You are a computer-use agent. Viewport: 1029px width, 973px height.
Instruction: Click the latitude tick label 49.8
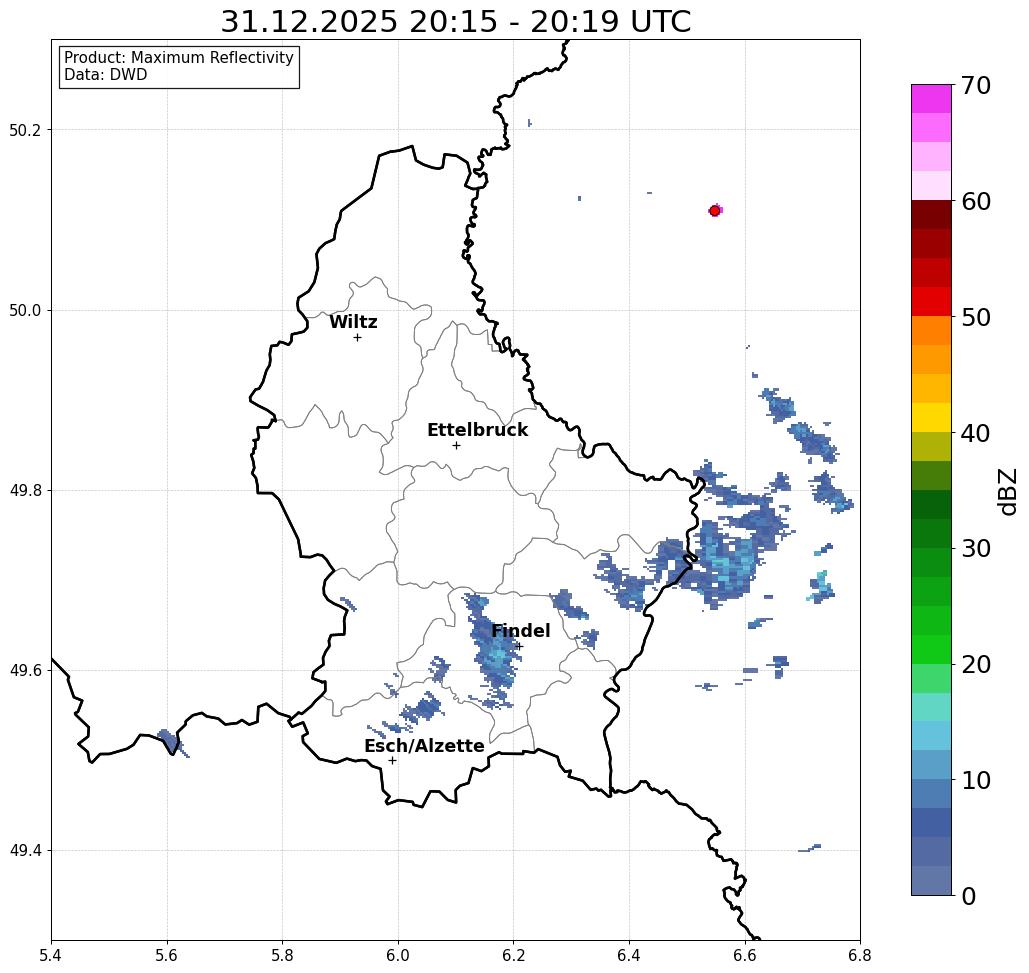tap(25, 491)
